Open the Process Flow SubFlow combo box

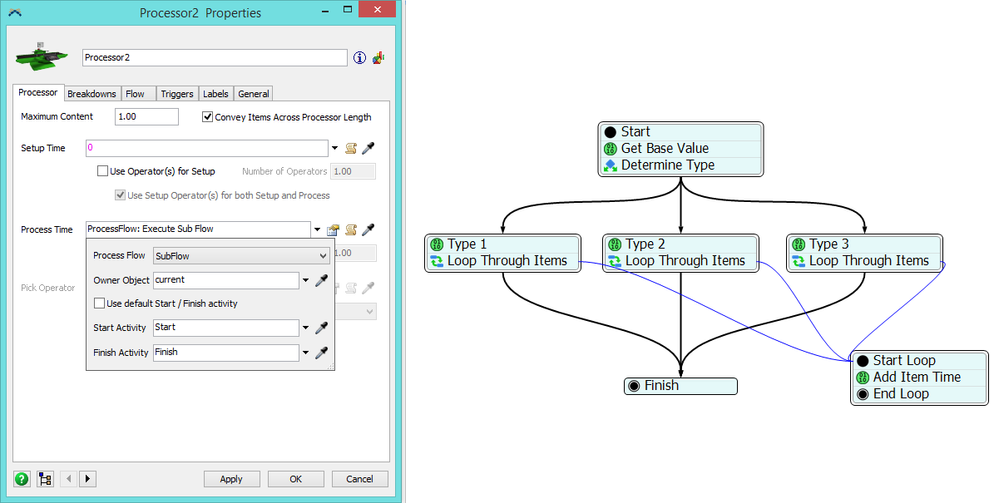(x=241, y=256)
